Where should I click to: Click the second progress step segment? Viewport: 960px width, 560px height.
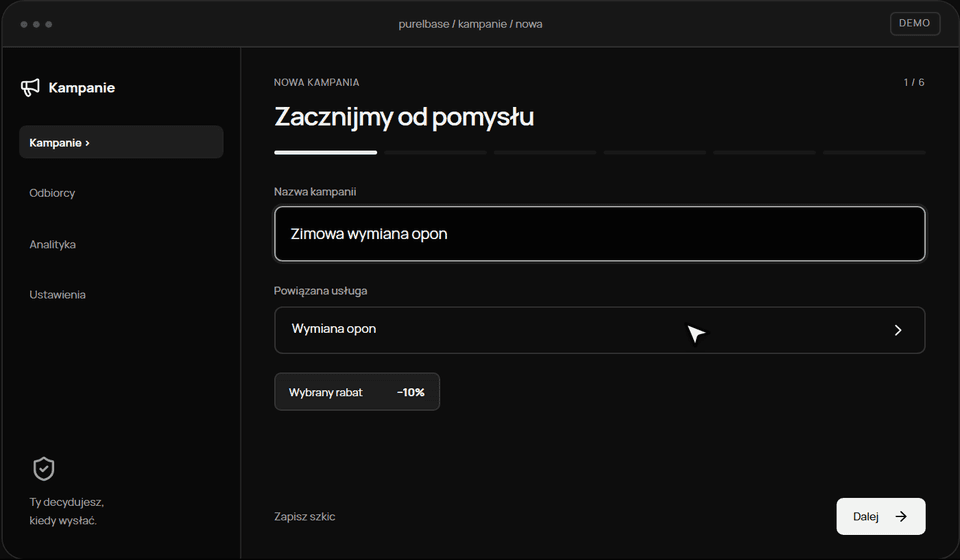[435, 152]
